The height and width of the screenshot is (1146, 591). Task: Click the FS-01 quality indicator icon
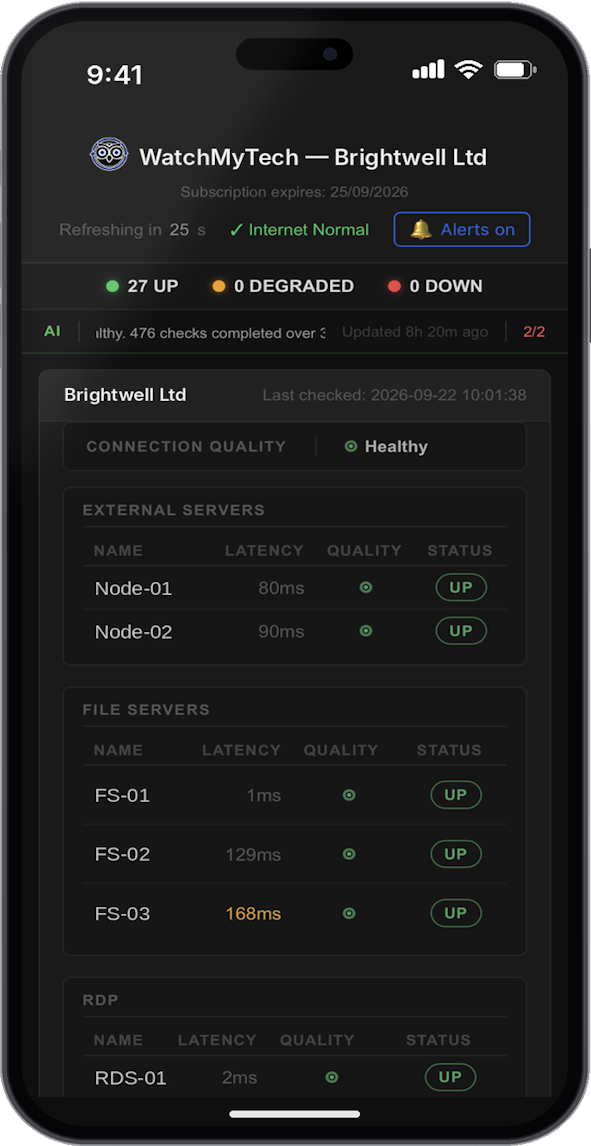[x=349, y=794]
